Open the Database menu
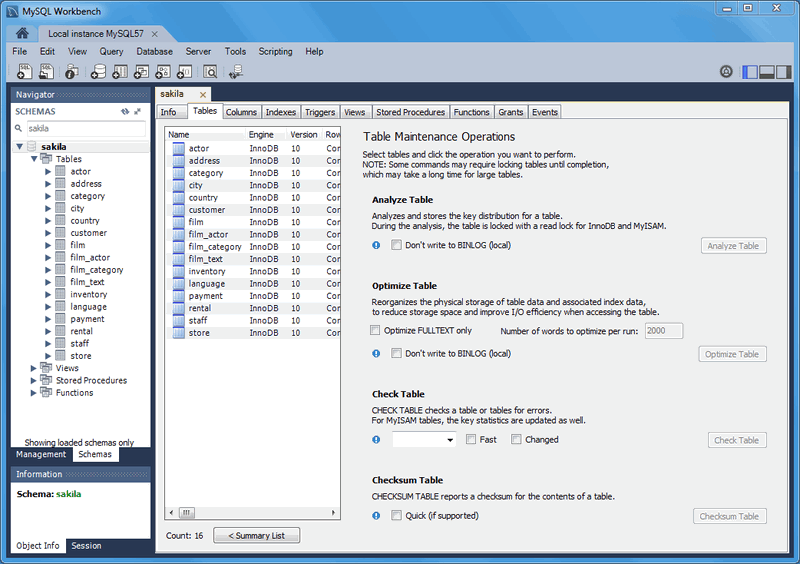800x564 pixels. click(154, 51)
